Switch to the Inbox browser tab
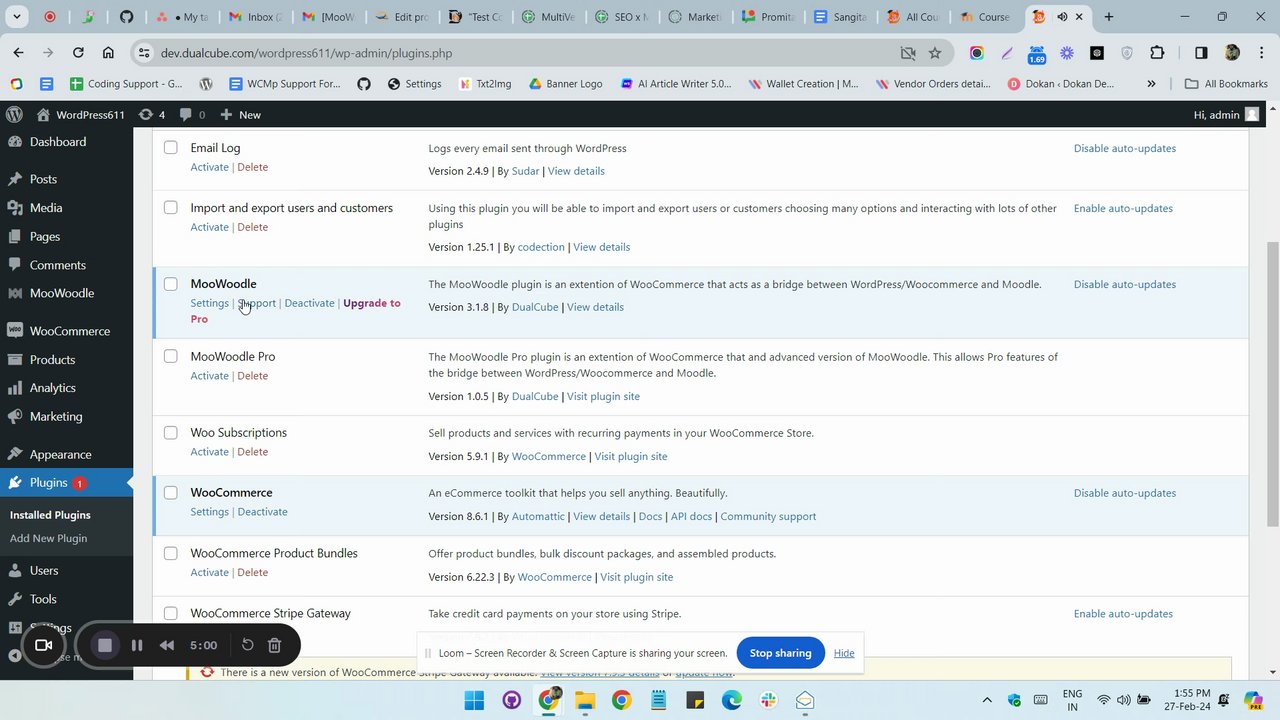1280x720 pixels. (x=255, y=17)
